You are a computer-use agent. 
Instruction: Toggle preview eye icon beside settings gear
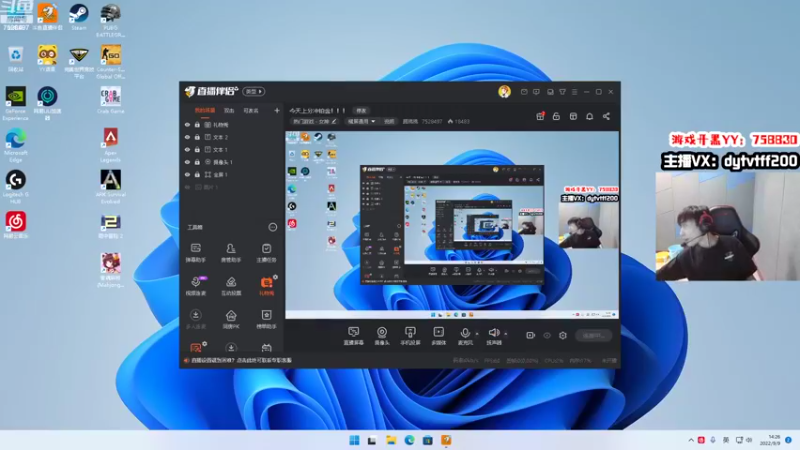547,336
